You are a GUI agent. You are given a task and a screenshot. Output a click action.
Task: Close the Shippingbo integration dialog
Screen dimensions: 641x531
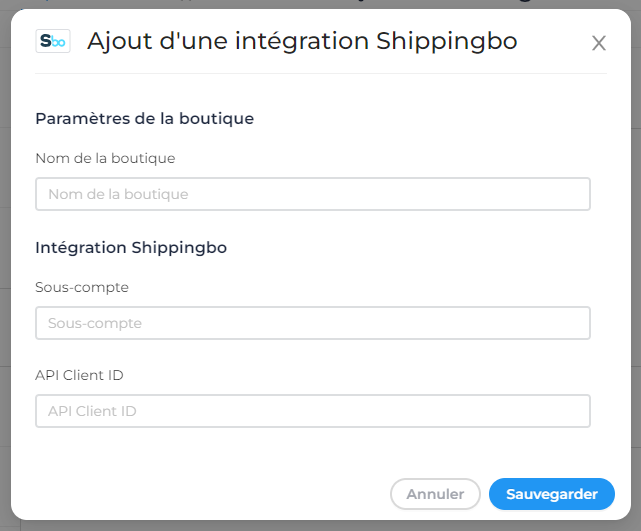click(598, 43)
